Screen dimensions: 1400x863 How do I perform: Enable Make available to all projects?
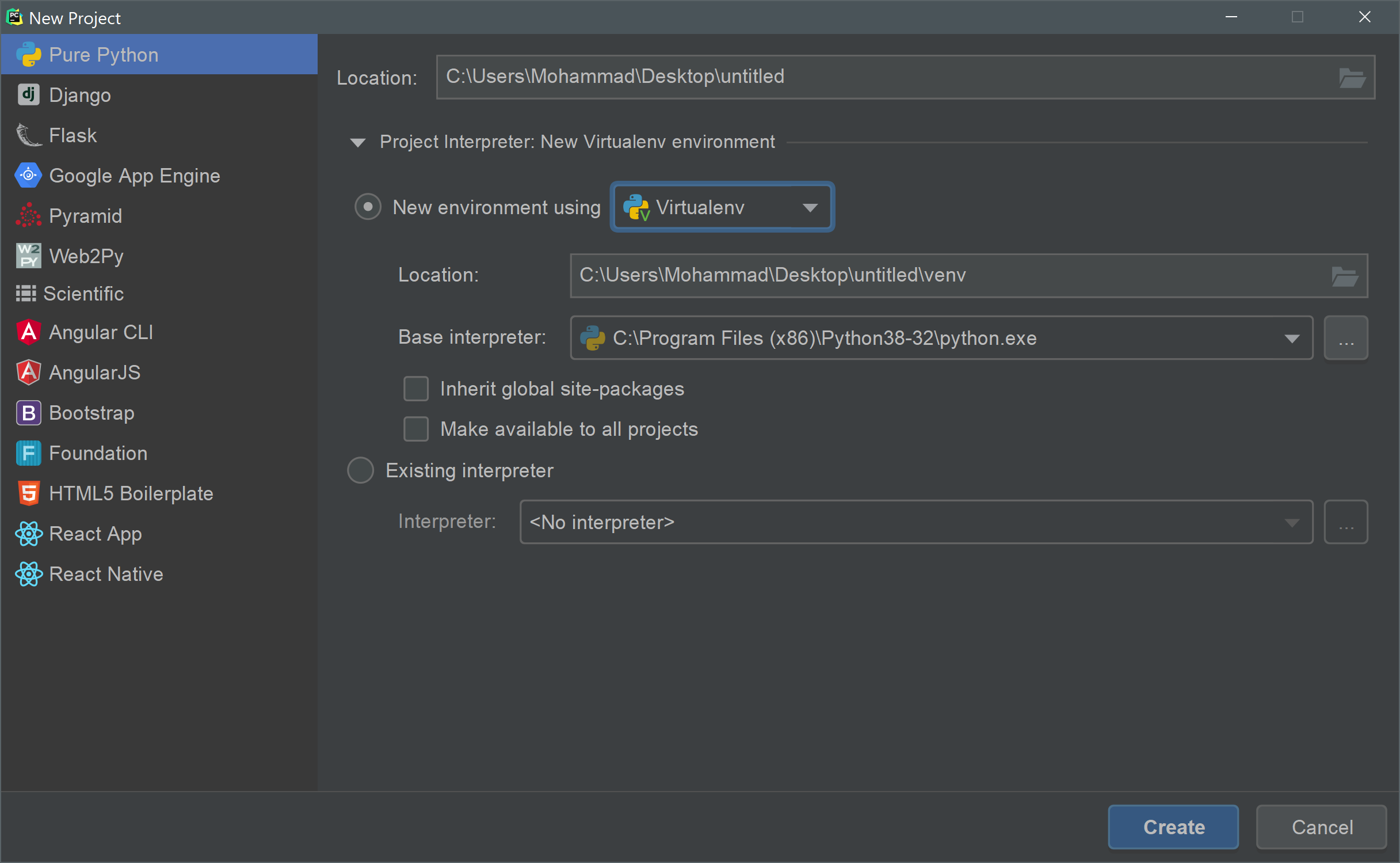coord(416,429)
